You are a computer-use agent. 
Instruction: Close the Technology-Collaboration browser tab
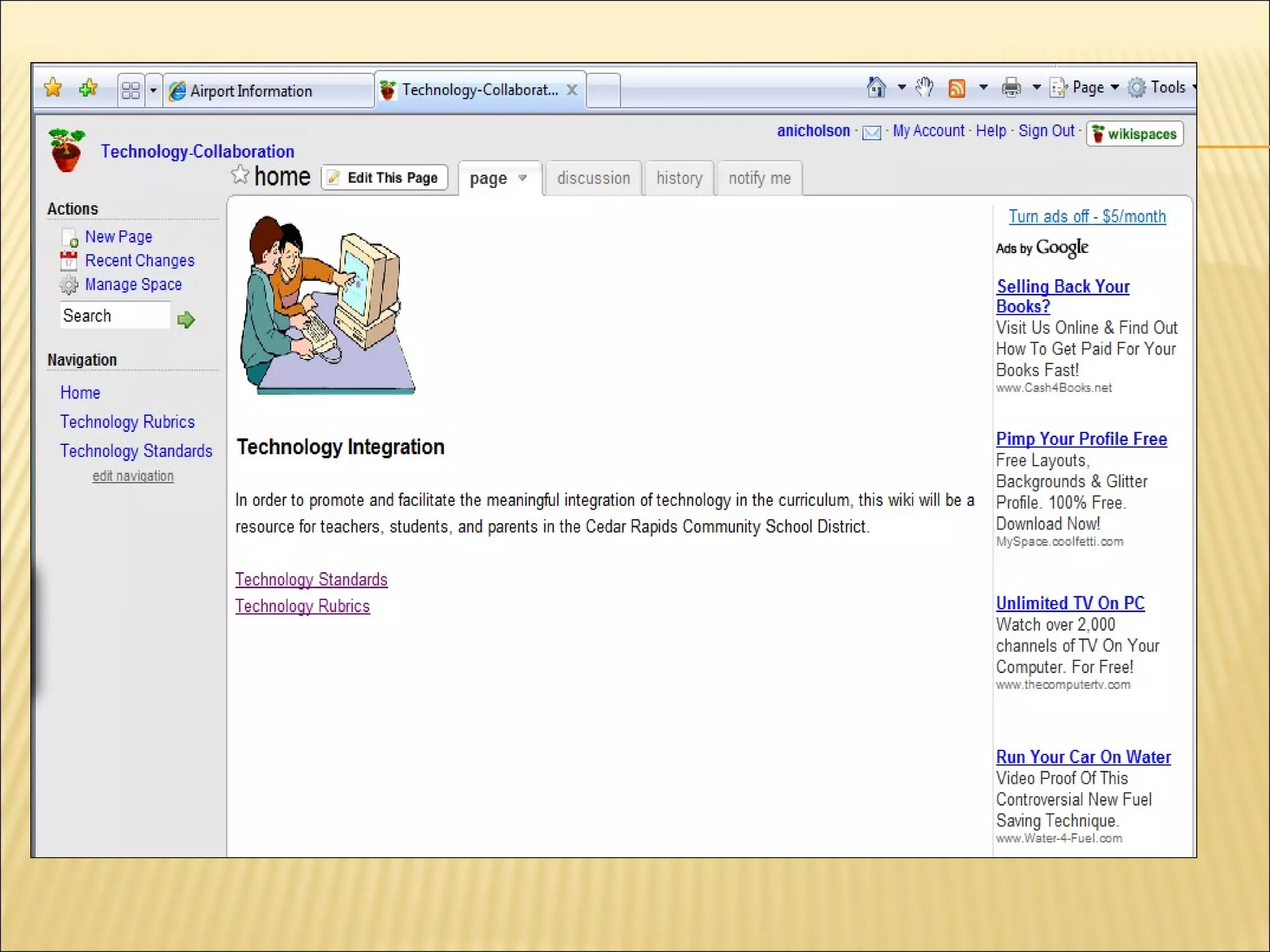click(x=572, y=90)
